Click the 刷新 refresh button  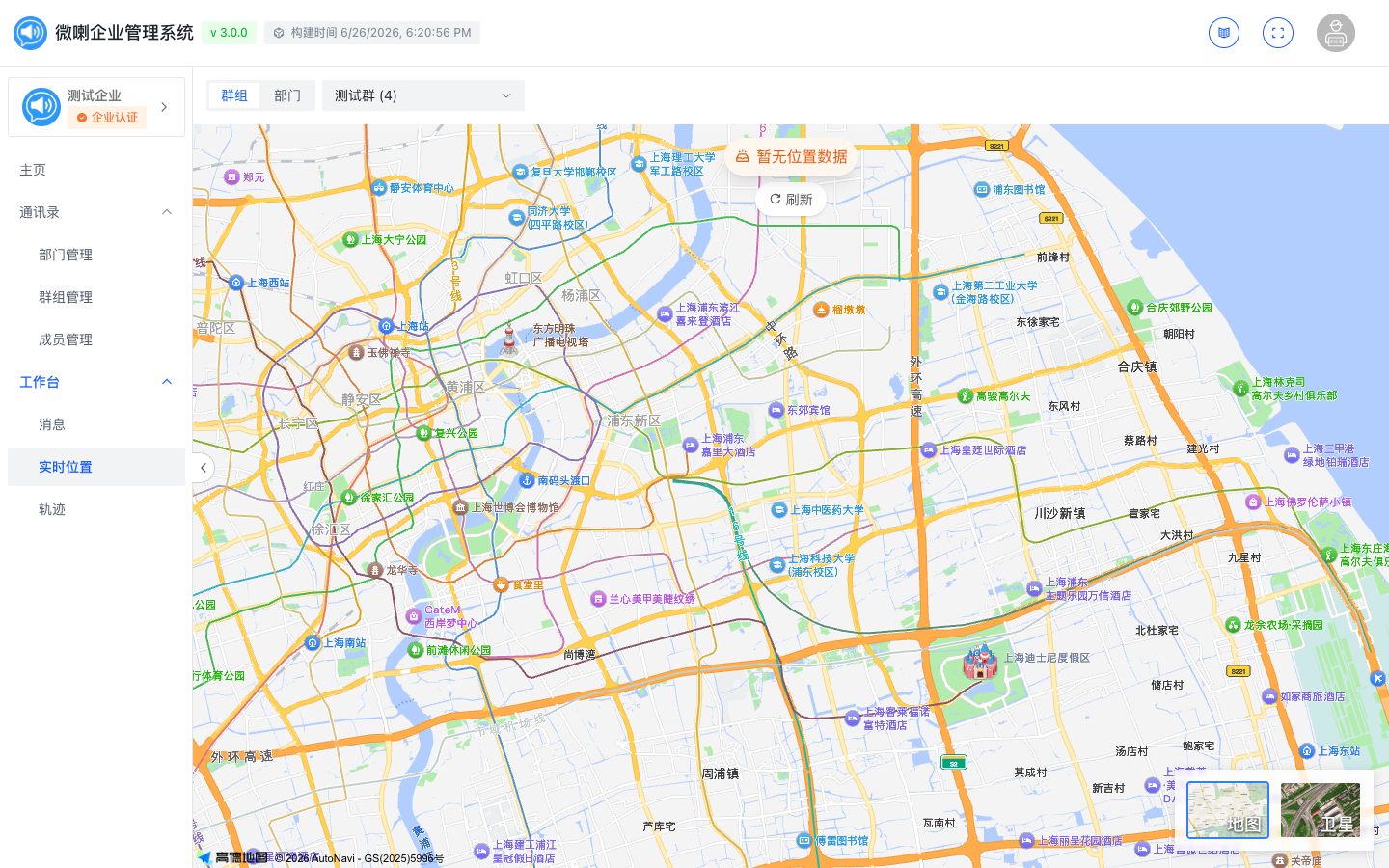point(791,200)
